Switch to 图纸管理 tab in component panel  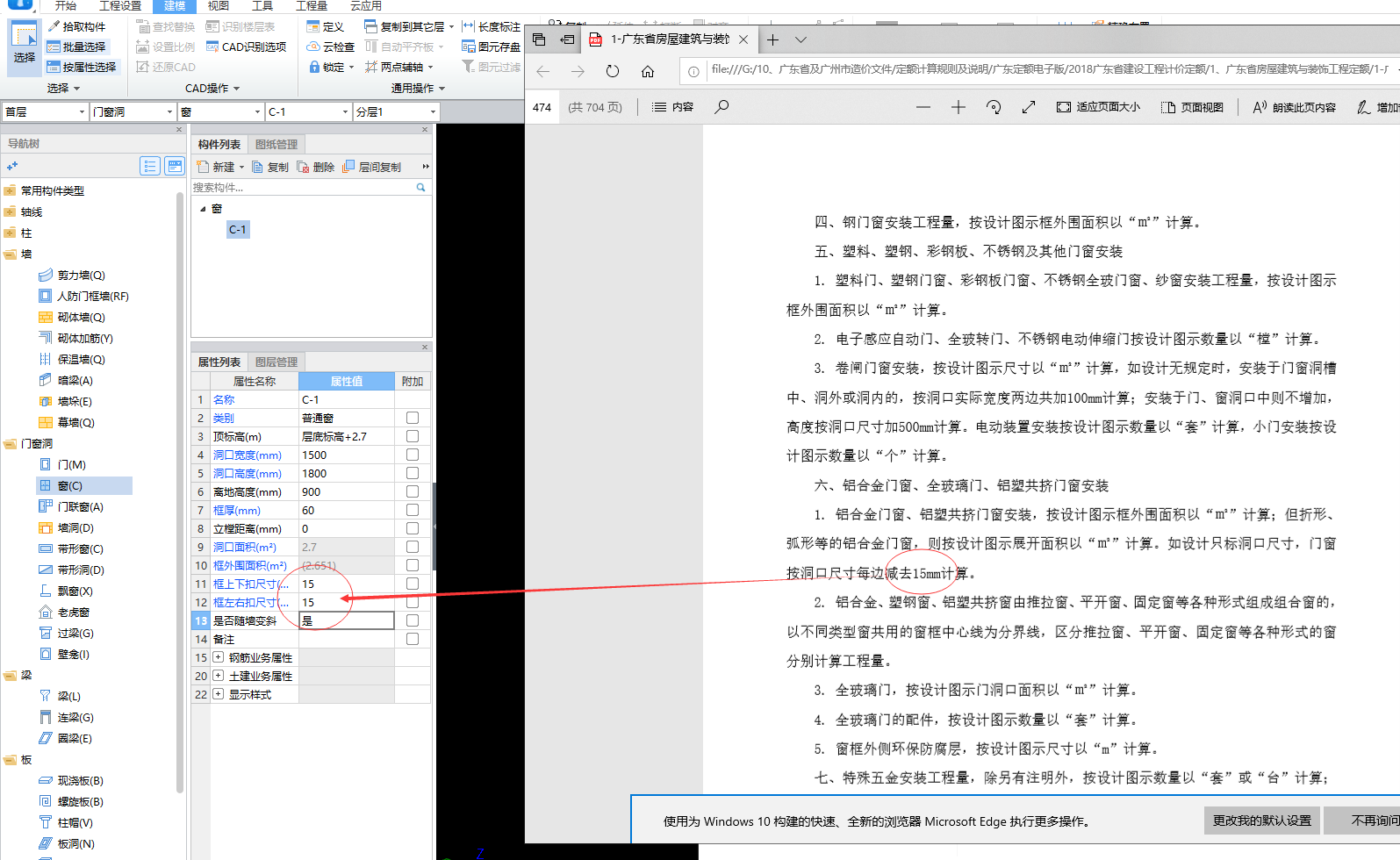[276, 144]
